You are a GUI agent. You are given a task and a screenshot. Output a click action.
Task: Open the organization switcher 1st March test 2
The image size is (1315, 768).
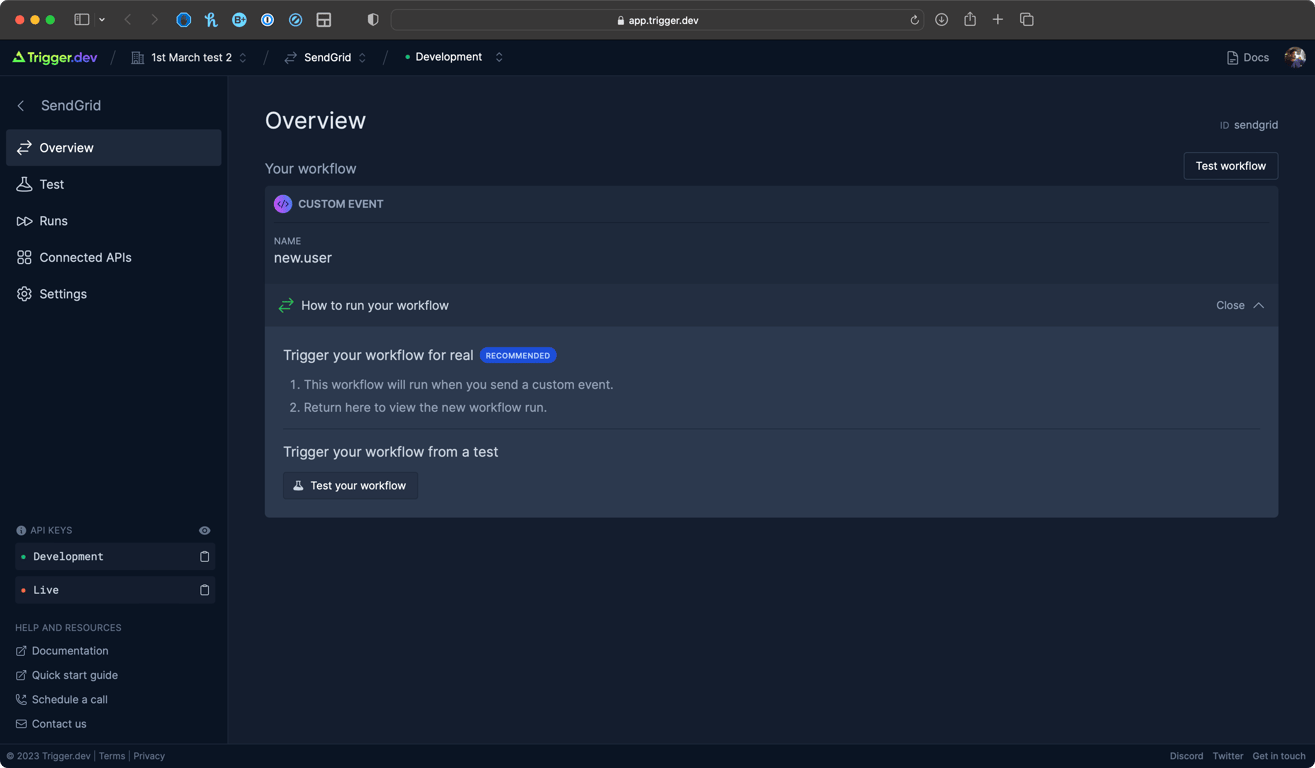tap(189, 57)
